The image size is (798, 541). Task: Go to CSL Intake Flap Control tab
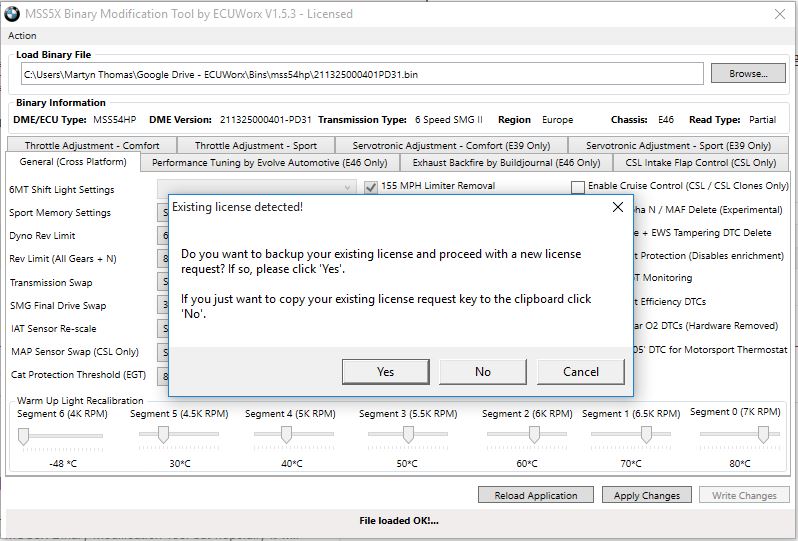pos(700,163)
